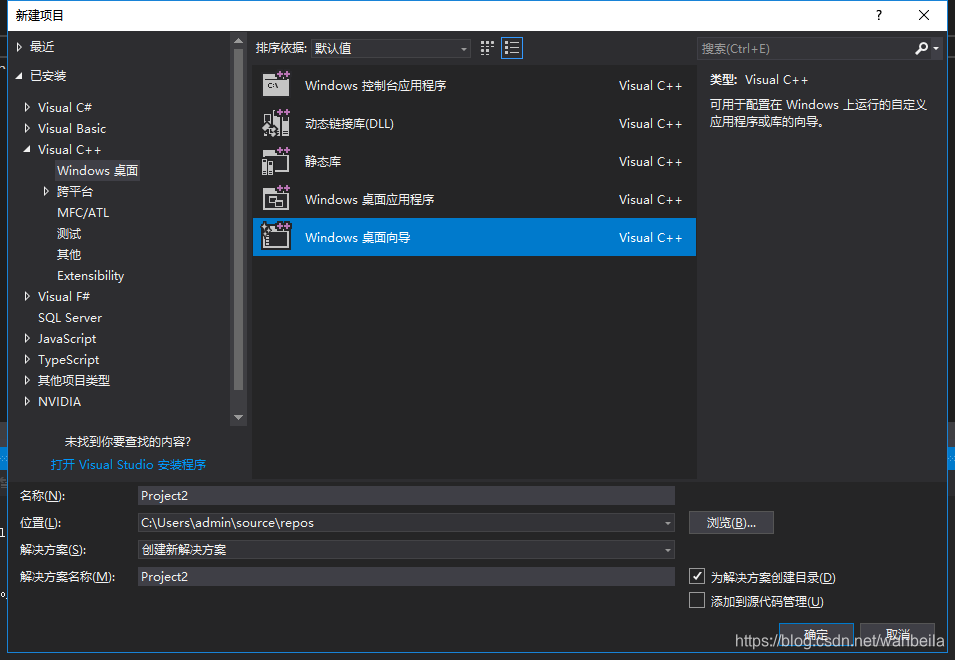Click Visual C++ label on 控制台应用程序 row
This screenshot has height=660, width=955.
point(650,86)
